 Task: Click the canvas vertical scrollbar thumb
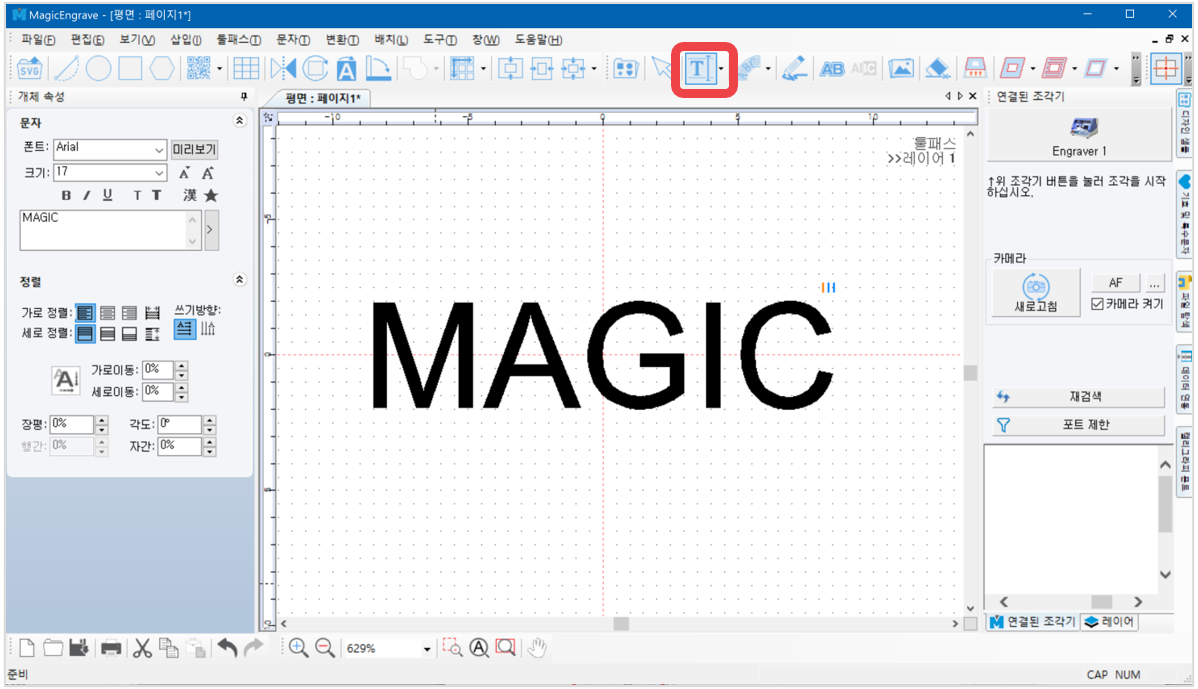970,373
